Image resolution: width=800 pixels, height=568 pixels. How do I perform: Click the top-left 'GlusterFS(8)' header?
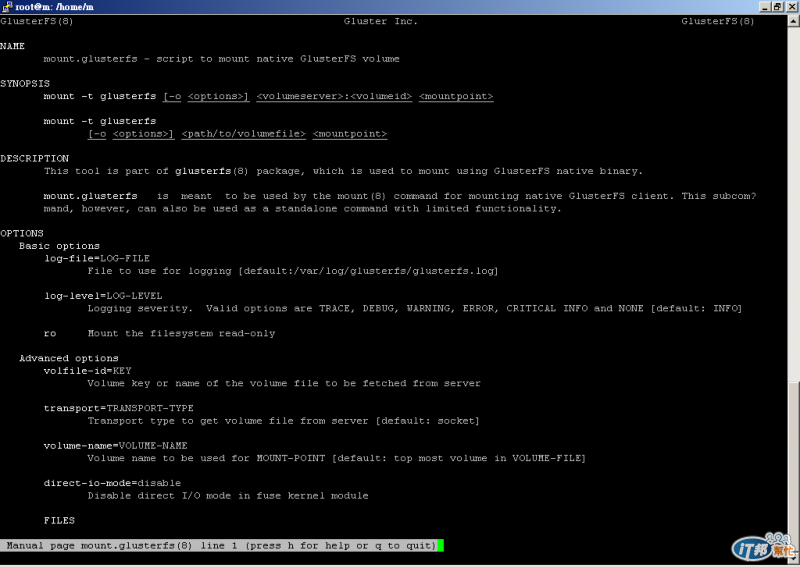click(x=37, y=21)
